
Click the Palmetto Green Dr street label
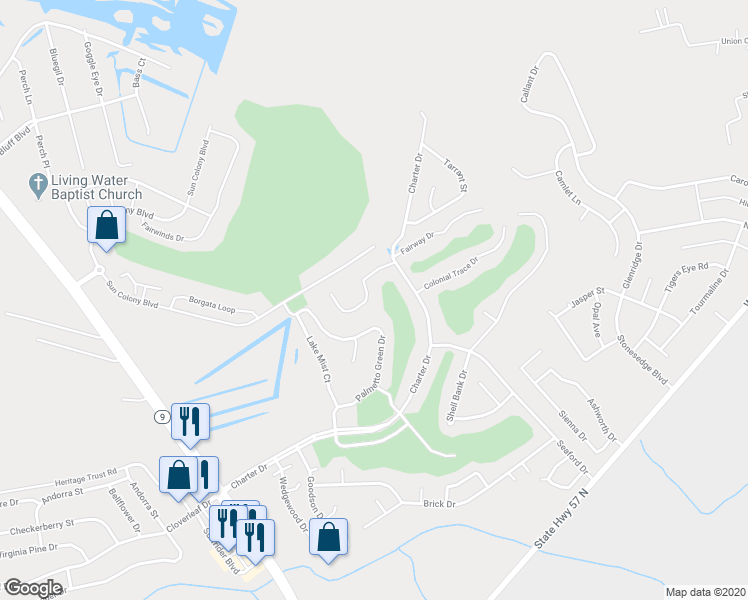coord(370,368)
